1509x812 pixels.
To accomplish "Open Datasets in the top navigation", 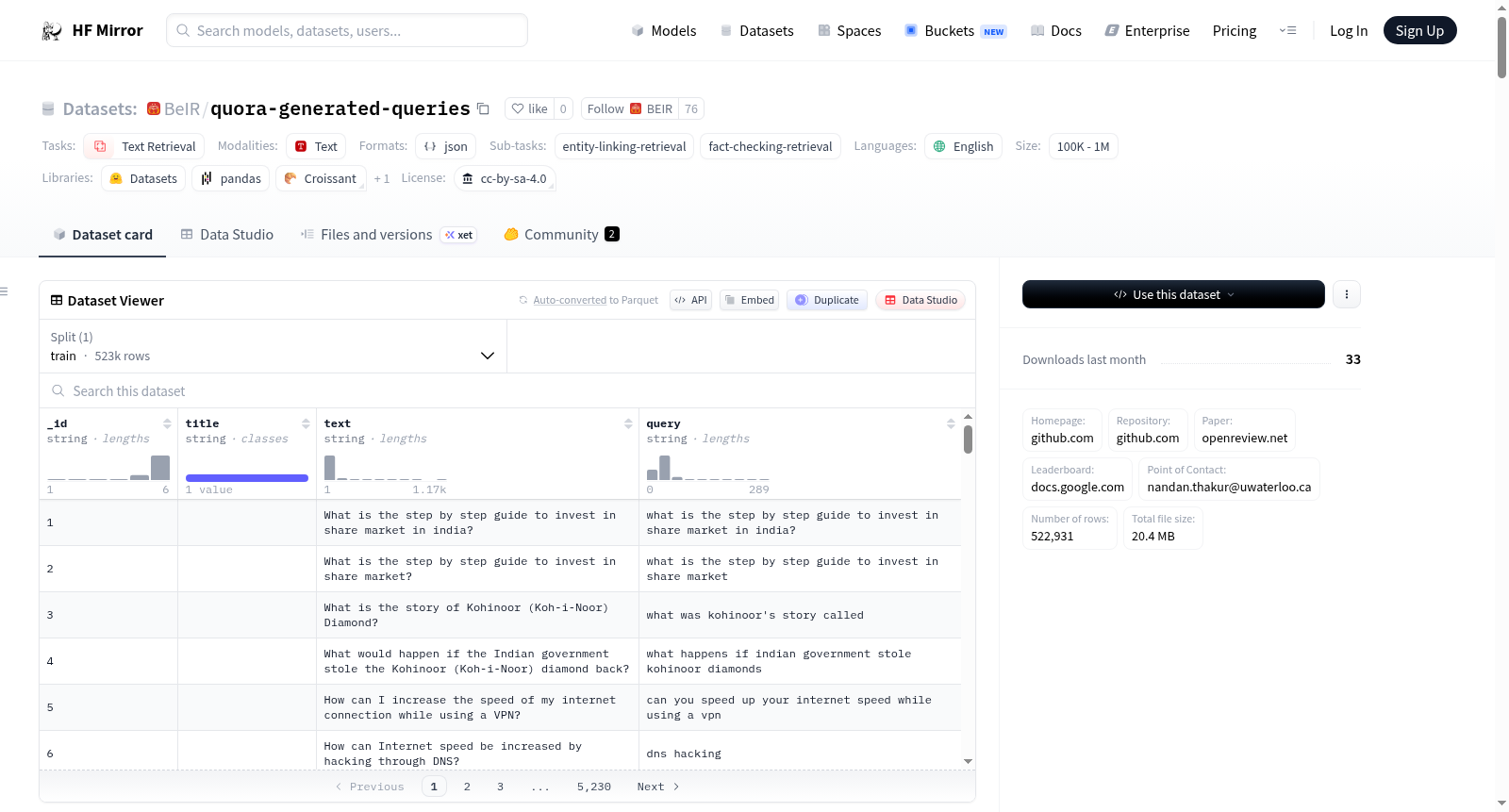I will [x=756, y=31].
